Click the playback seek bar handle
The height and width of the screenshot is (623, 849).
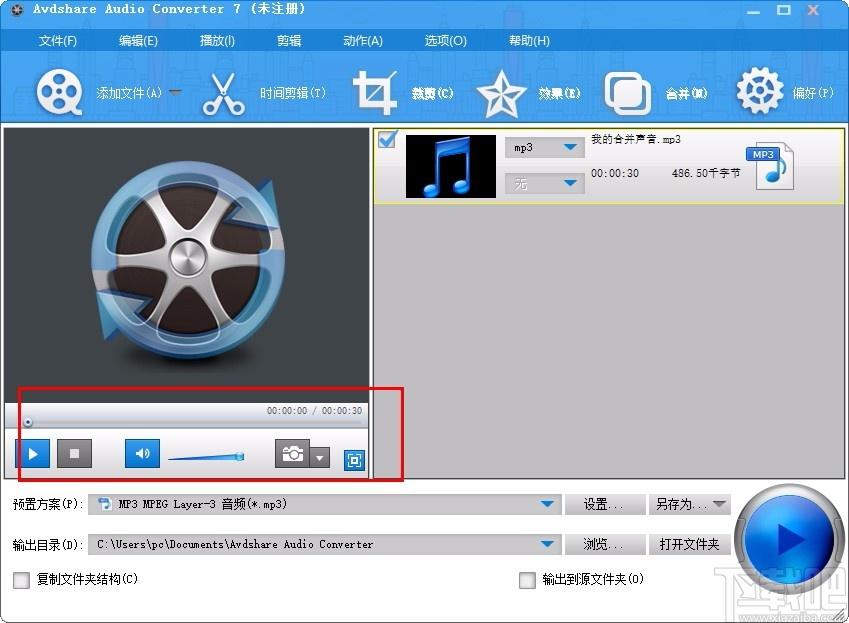tap(28, 422)
